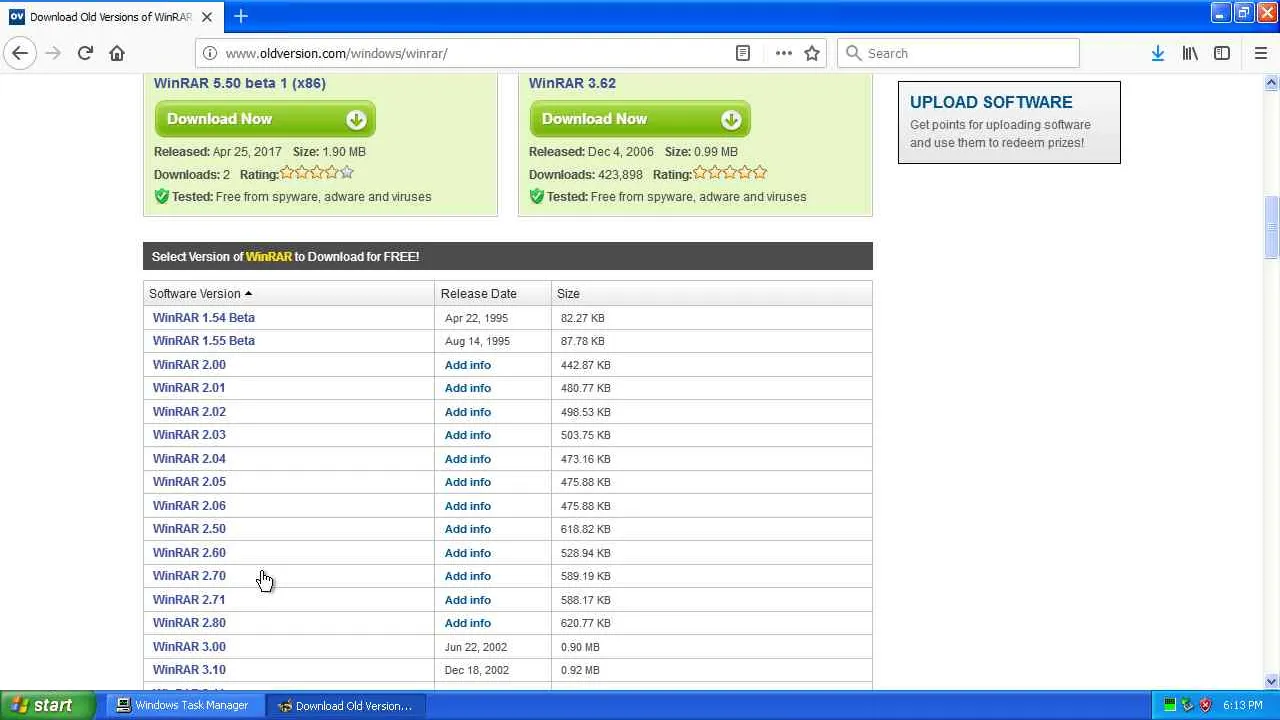Viewport: 1280px width, 720px height.
Task: Open WinRAR 2.01 version link
Action: (x=189, y=388)
